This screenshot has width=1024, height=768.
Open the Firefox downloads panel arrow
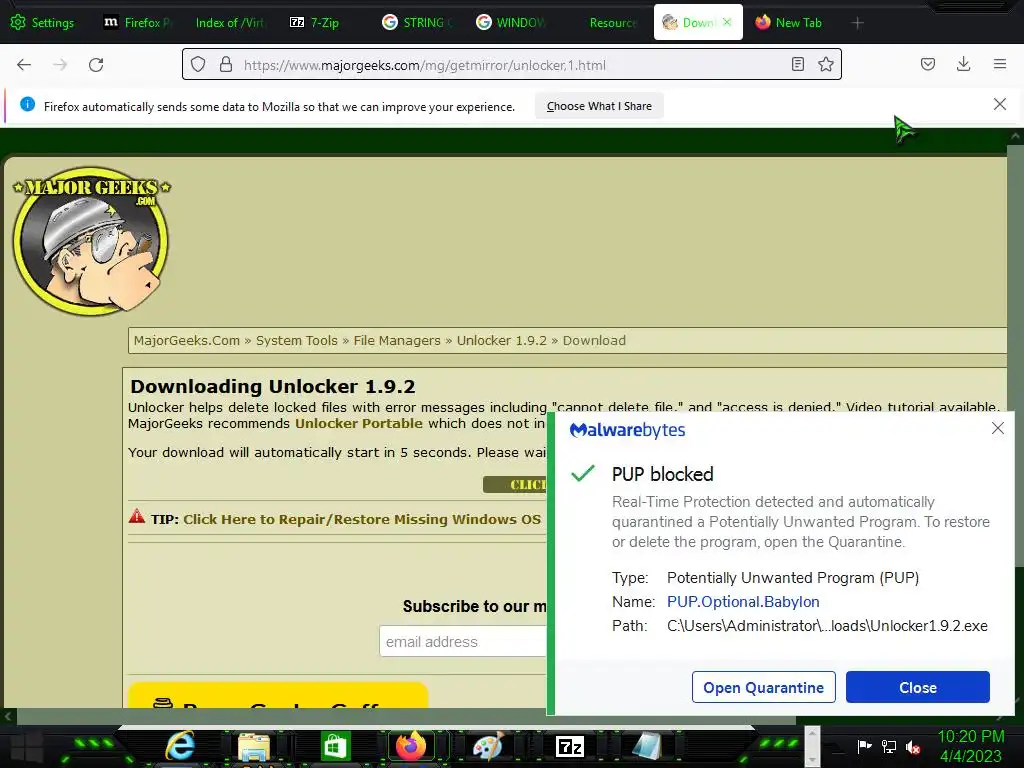pos(963,64)
